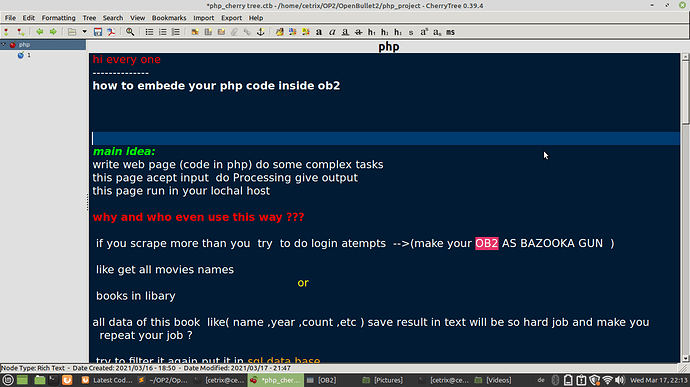
Task: Toggle underline text formatting
Action: pos(345,32)
